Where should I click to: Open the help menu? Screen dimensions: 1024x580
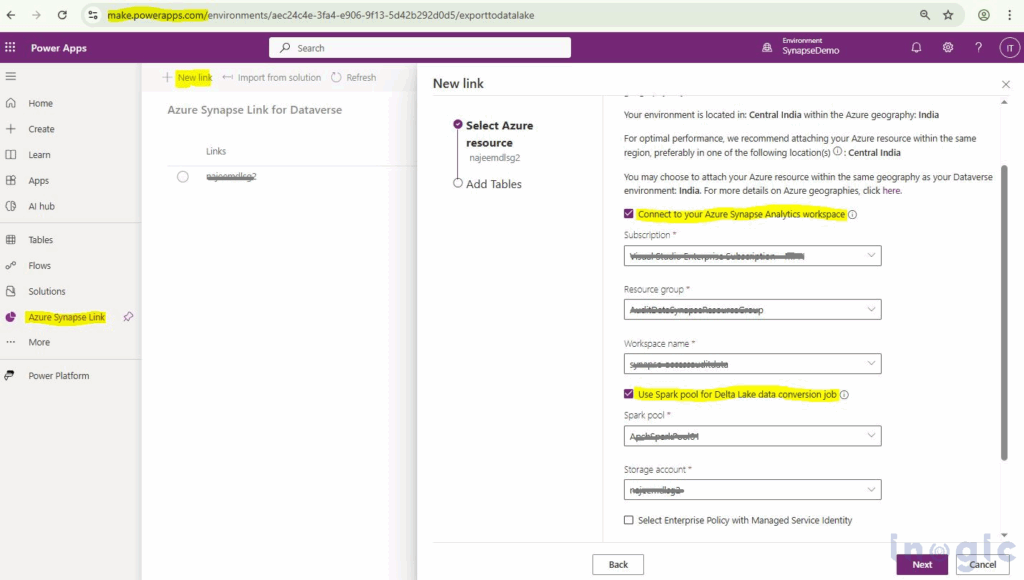tap(978, 47)
